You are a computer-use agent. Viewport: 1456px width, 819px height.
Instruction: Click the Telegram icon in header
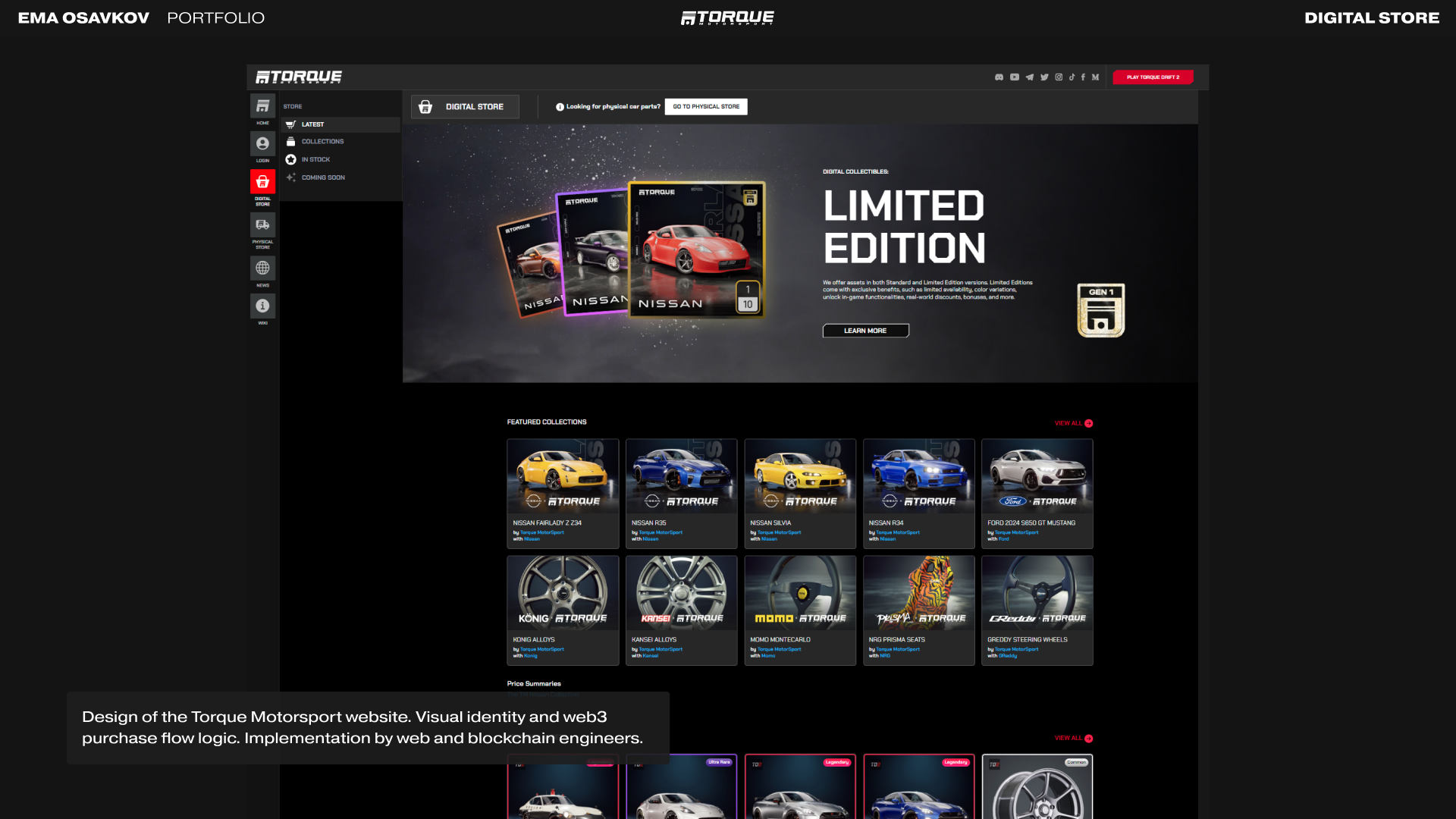(x=1029, y=77)
